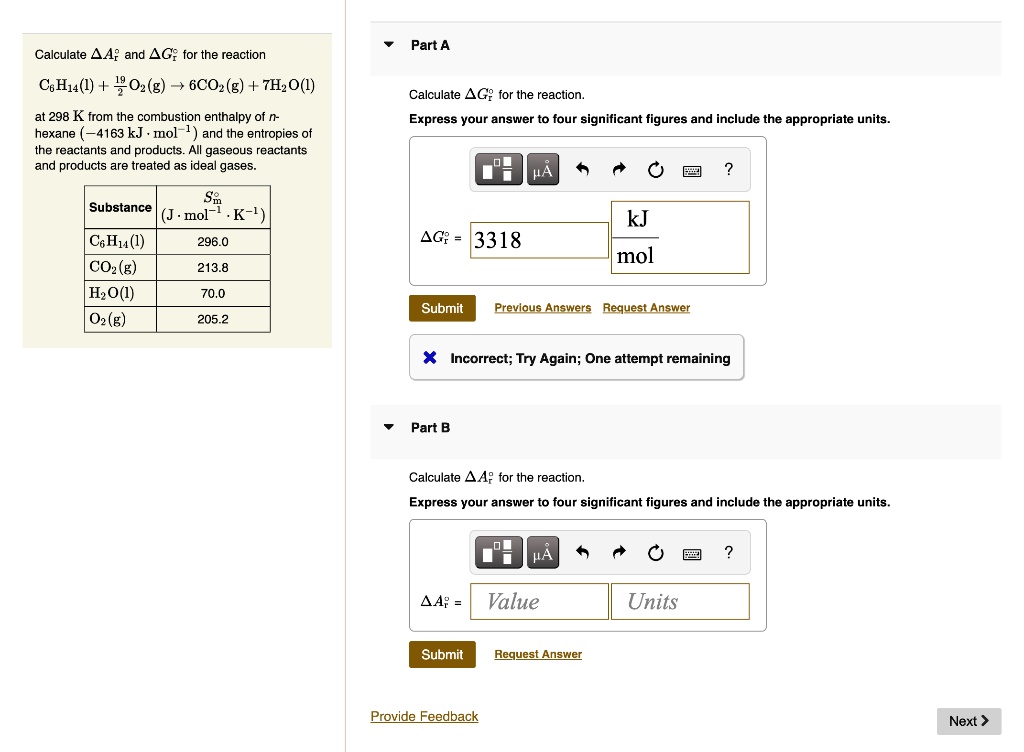Screen dimensions: 1024x752
Task: Click the help question mark in Part A
Action: click(x=728, y=169)
